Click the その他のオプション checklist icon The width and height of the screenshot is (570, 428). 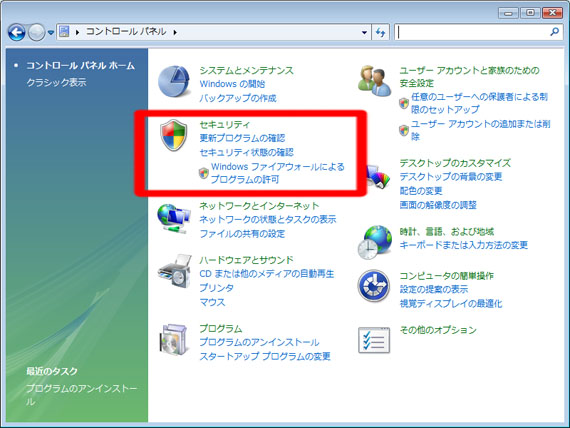[374, 340]
